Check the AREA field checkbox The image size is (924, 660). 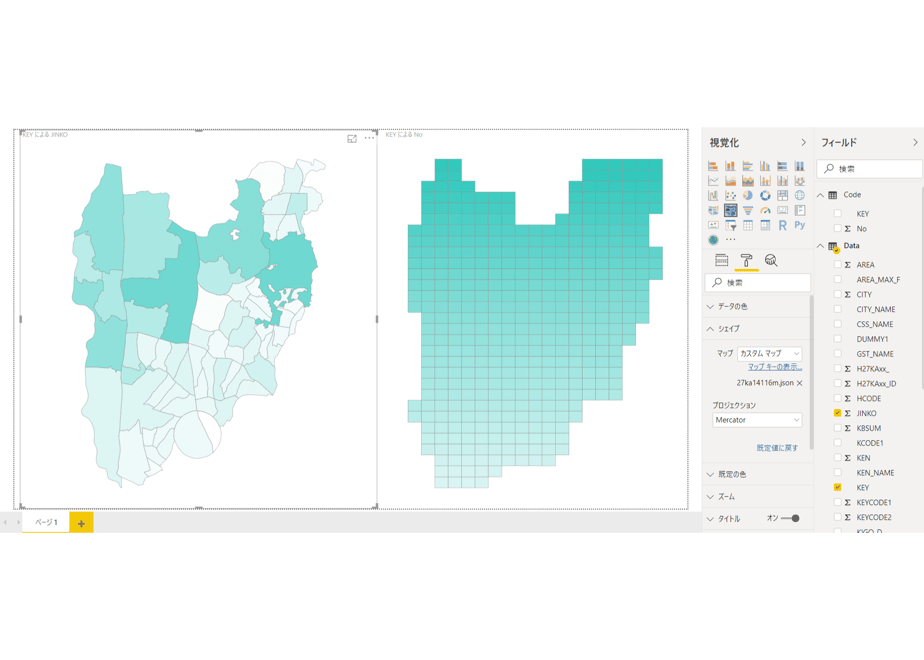[837, 265]
